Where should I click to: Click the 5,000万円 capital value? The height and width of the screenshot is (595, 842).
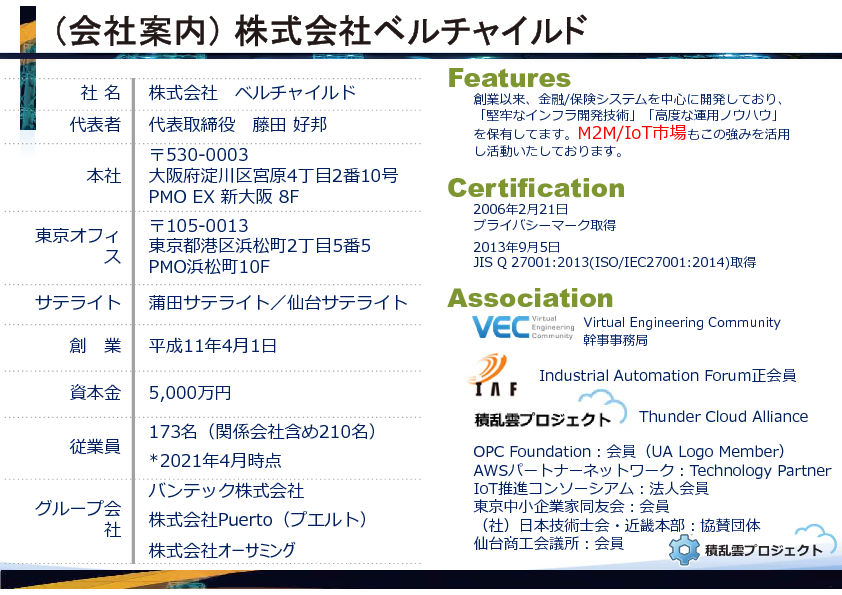click(190, 392)
